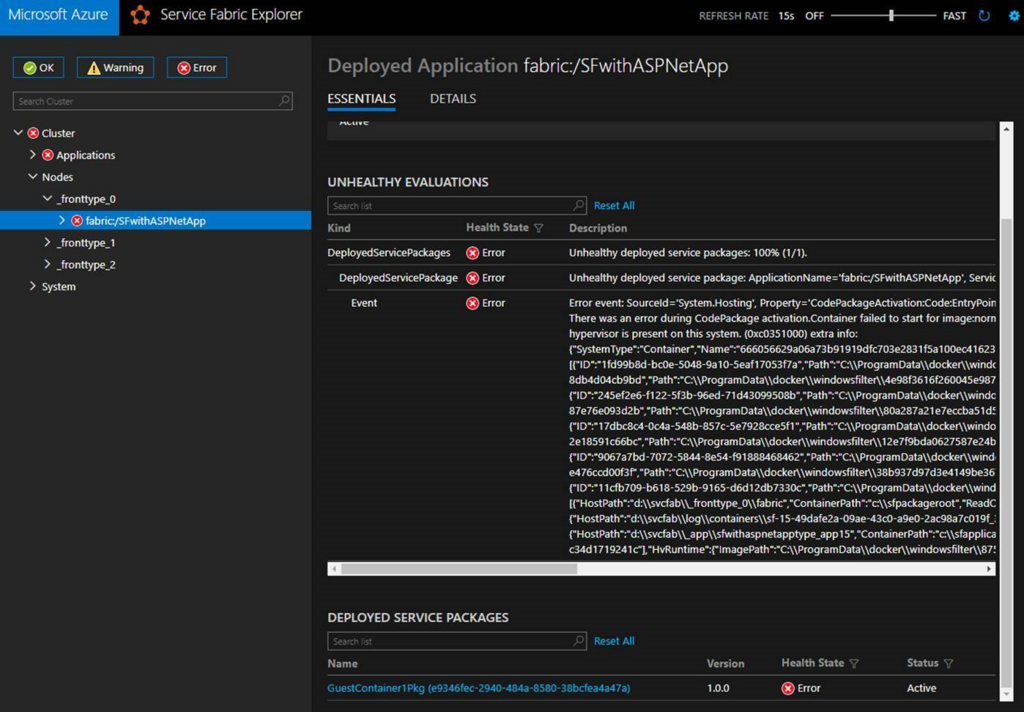Toggle the Warning health filter button
Screen dimensions: 1024x712
(116, 67)
